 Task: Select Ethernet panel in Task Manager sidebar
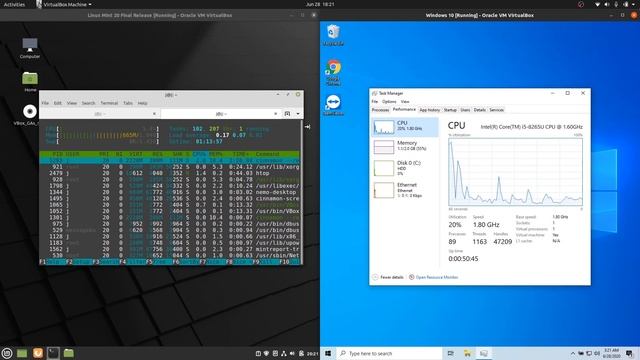point(405,190)
